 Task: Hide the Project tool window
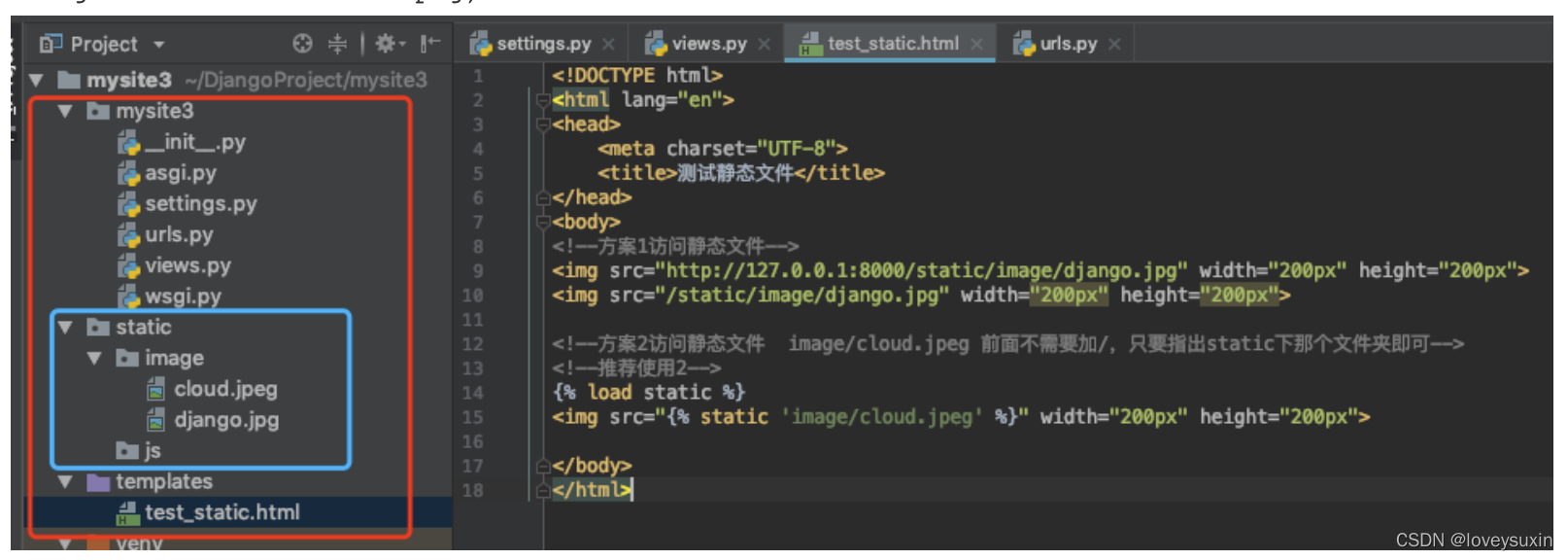point(429,44)
